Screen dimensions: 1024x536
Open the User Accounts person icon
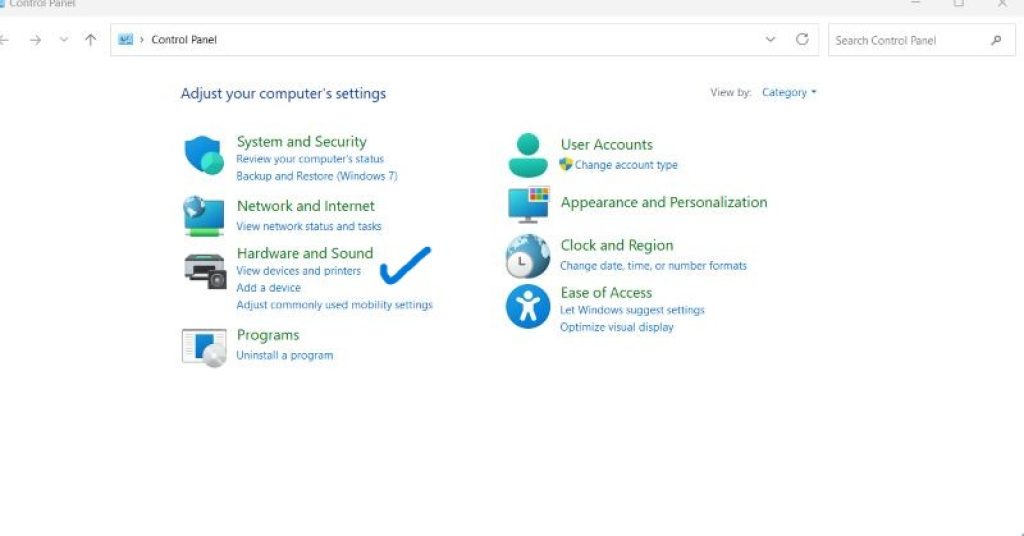[528, 155]
